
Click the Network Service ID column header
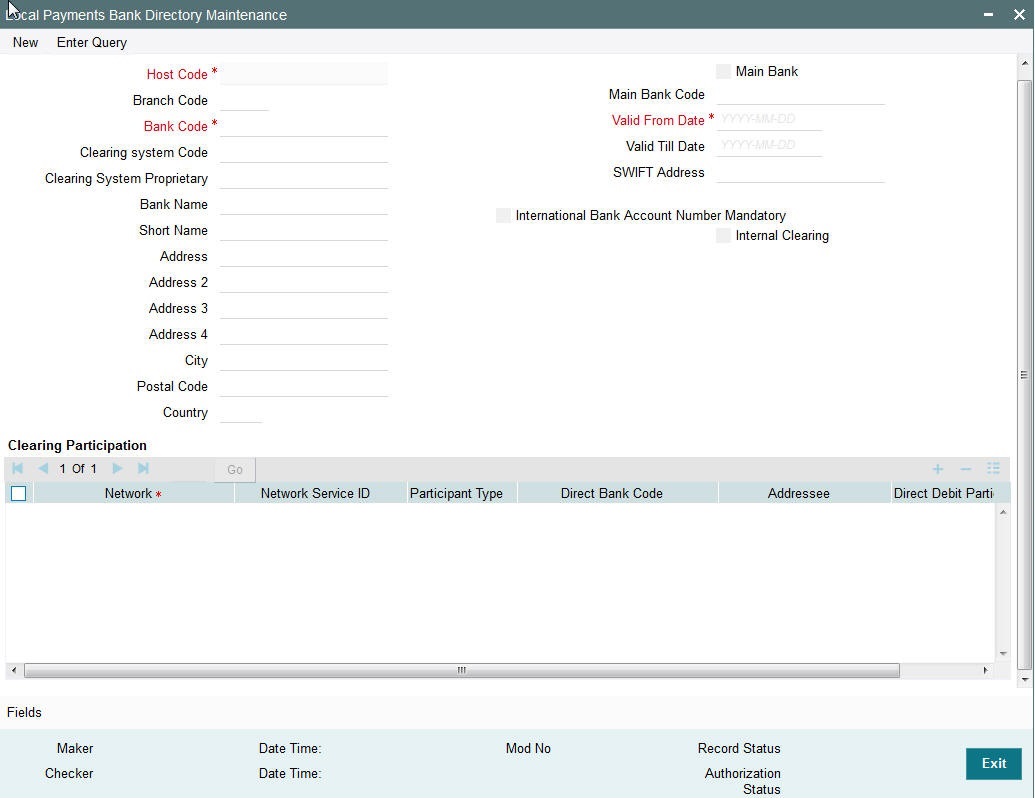pyautogui.click(x=321, y=493)
